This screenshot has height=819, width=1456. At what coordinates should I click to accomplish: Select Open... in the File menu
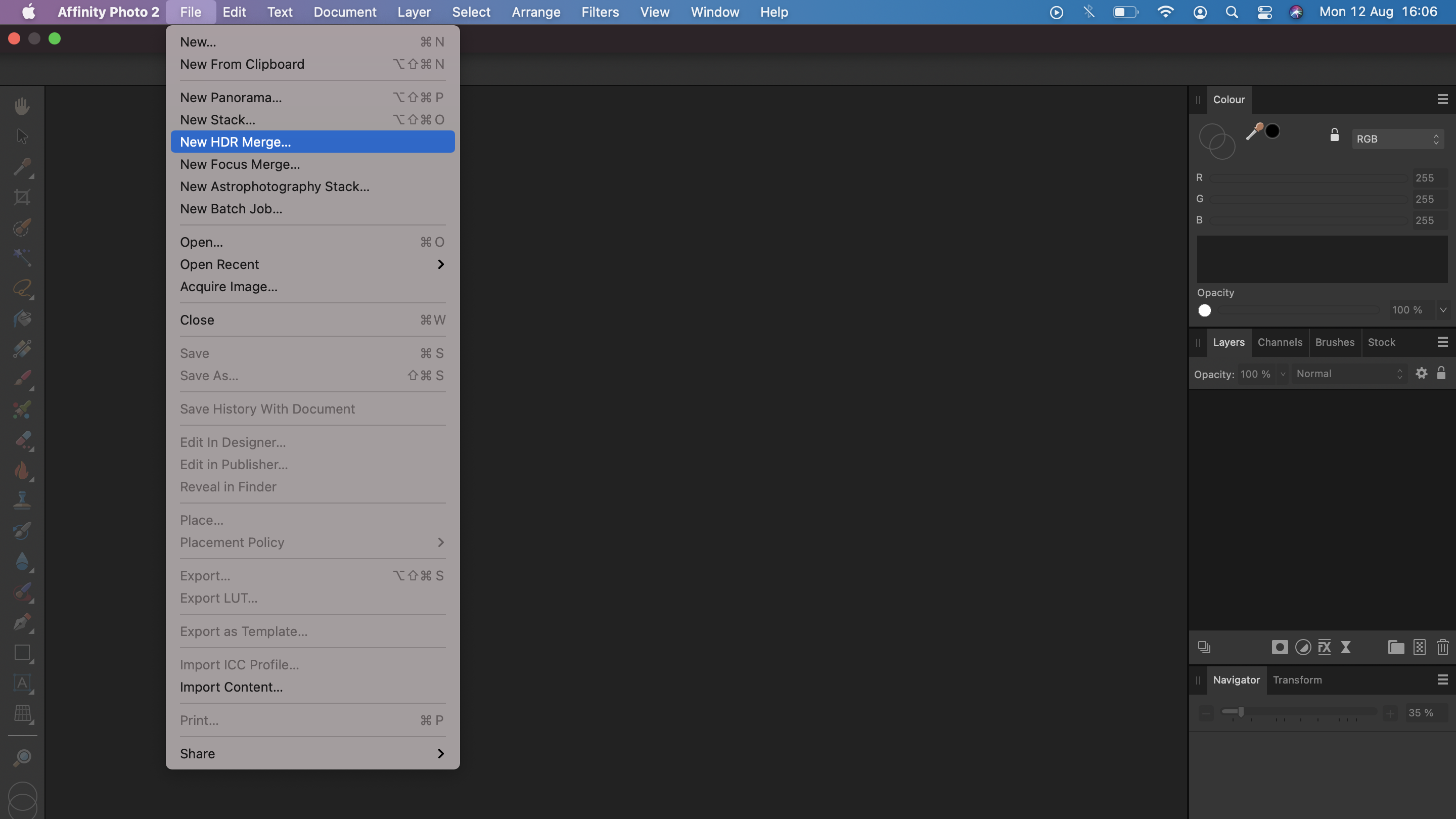coord(312,242)
